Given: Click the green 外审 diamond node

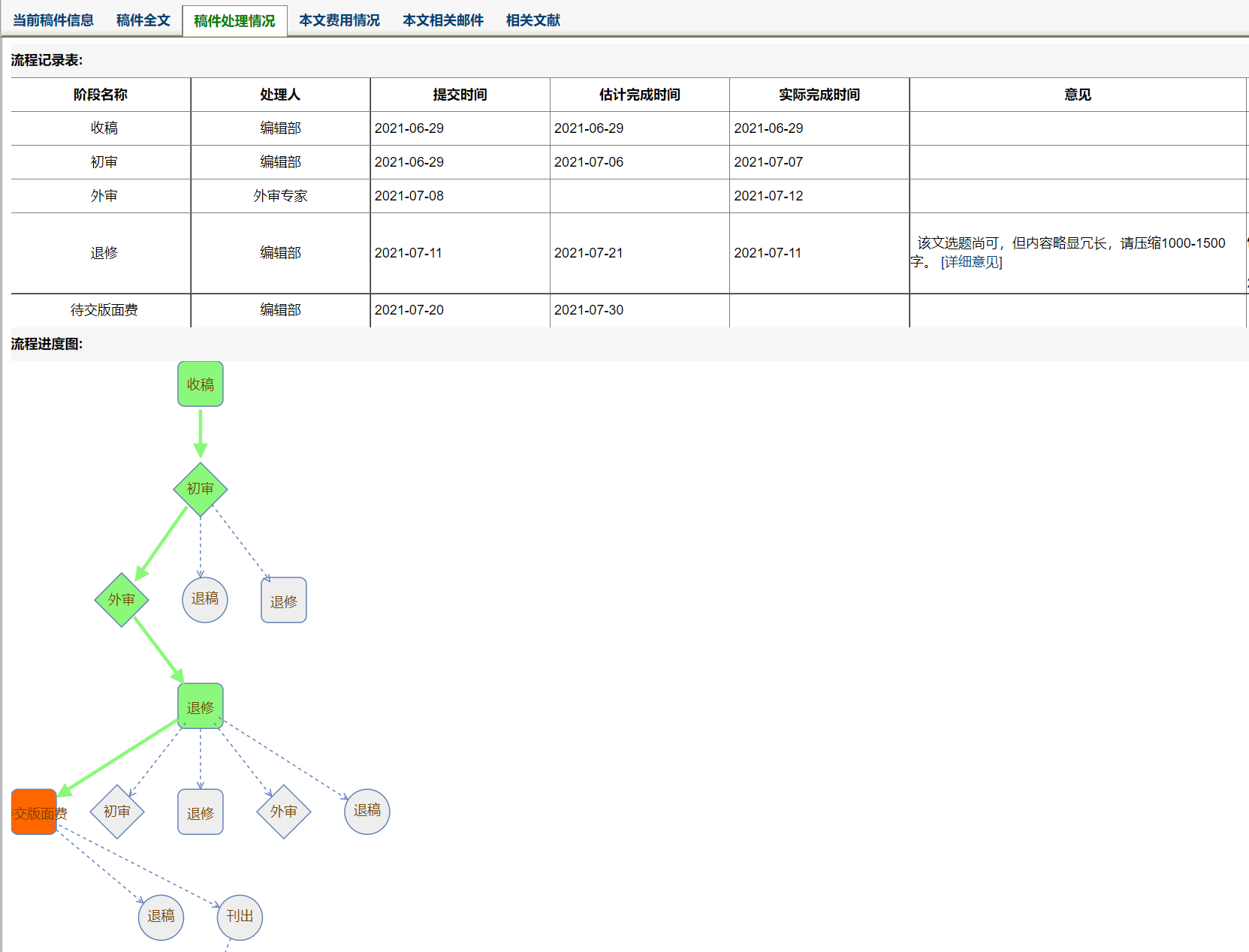Looking at the screenshot, I should point(122,600).
